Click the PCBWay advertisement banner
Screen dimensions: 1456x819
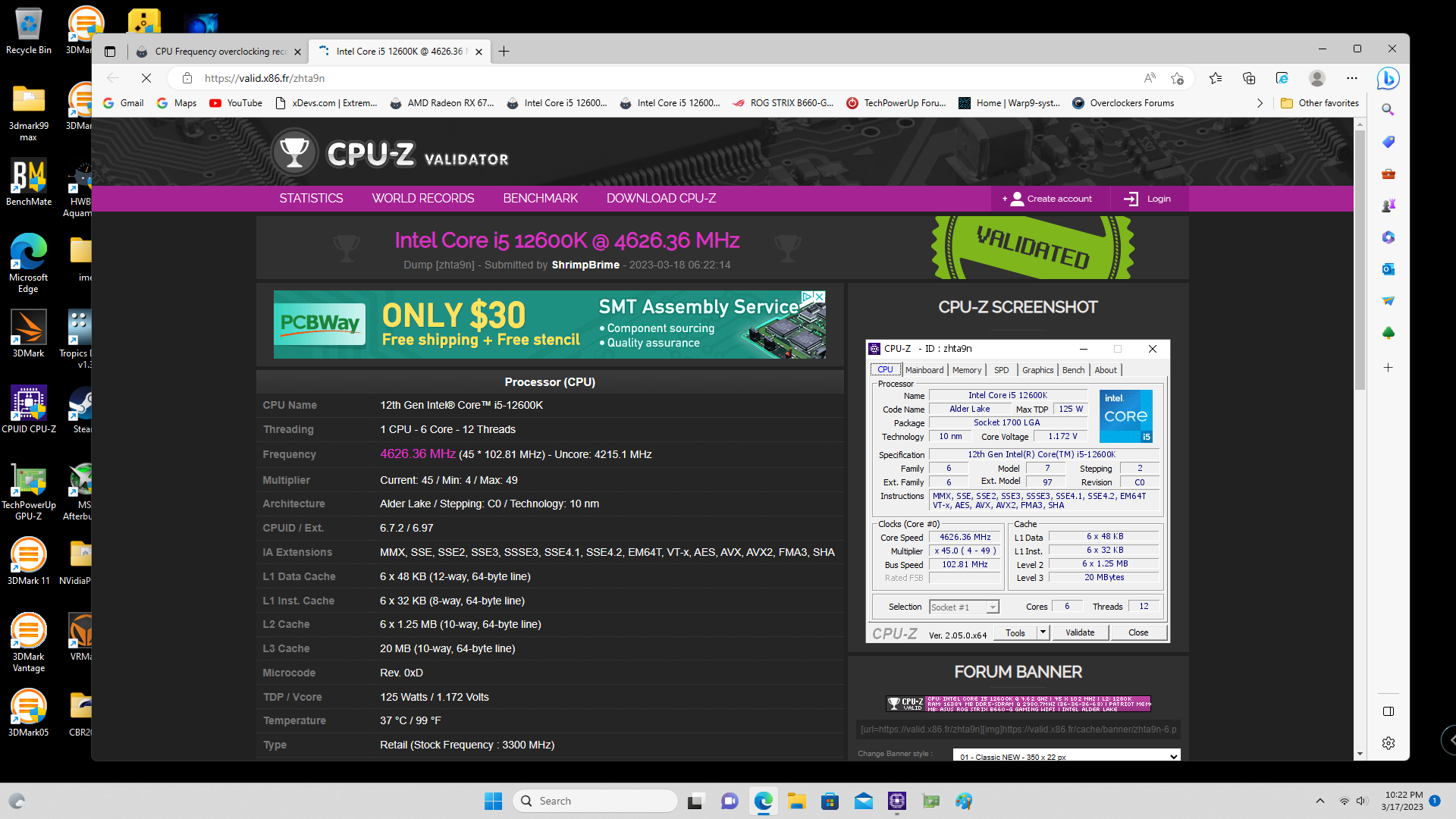550,325
